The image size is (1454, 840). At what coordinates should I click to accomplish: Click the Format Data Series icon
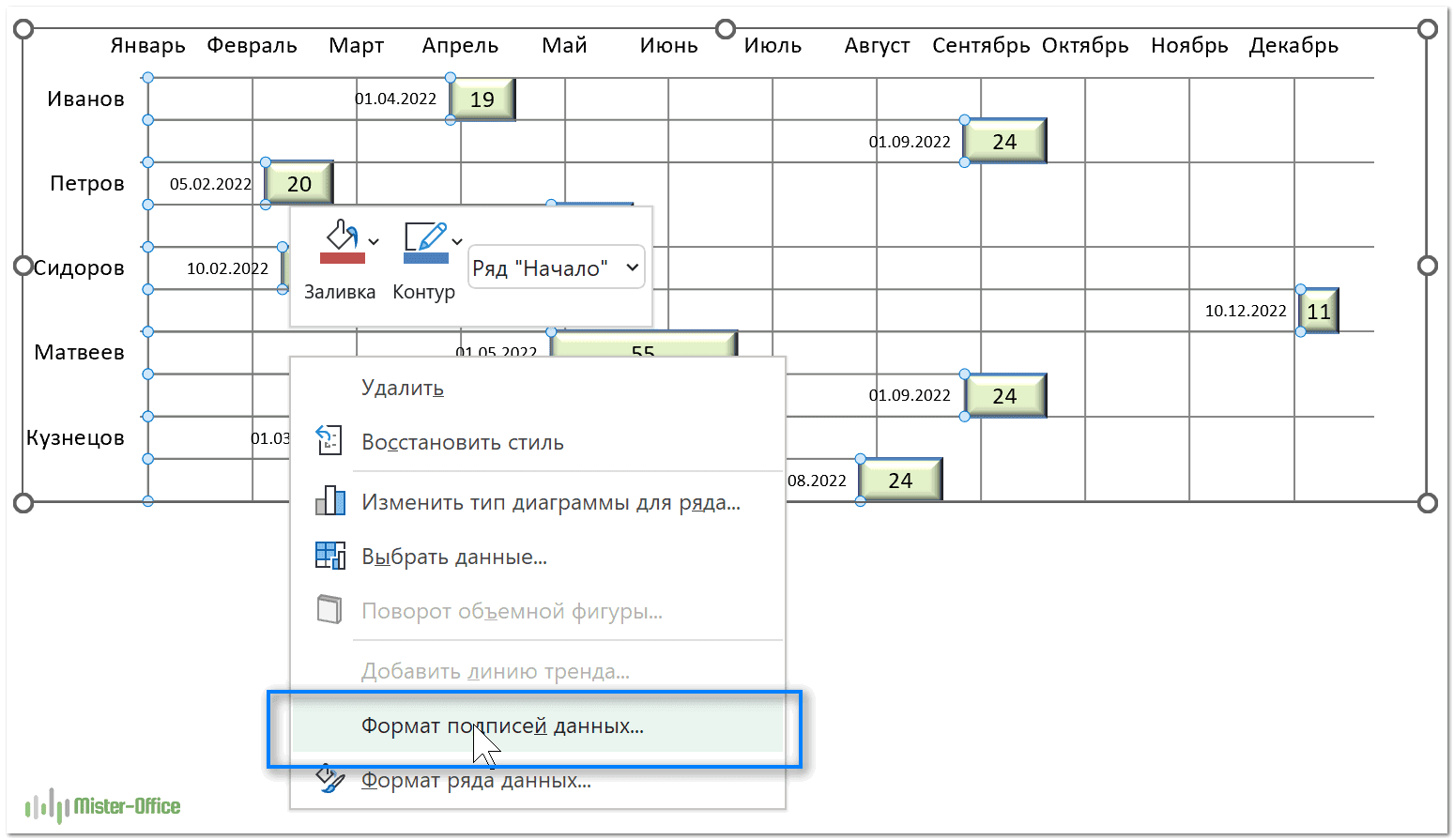click(329, 778)
